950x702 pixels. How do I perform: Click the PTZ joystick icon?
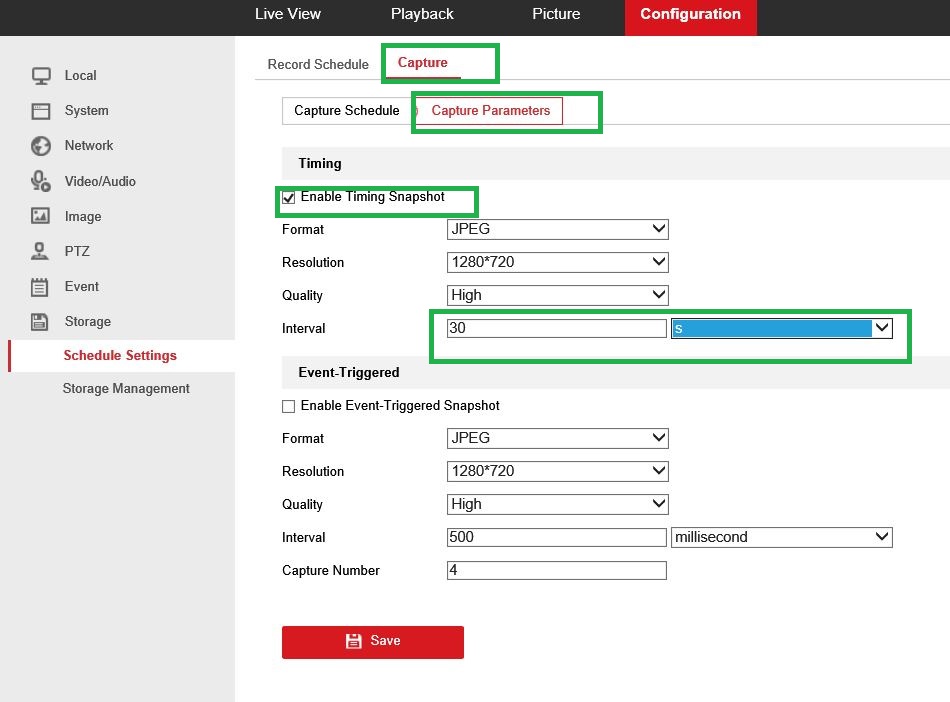(40, 251)
